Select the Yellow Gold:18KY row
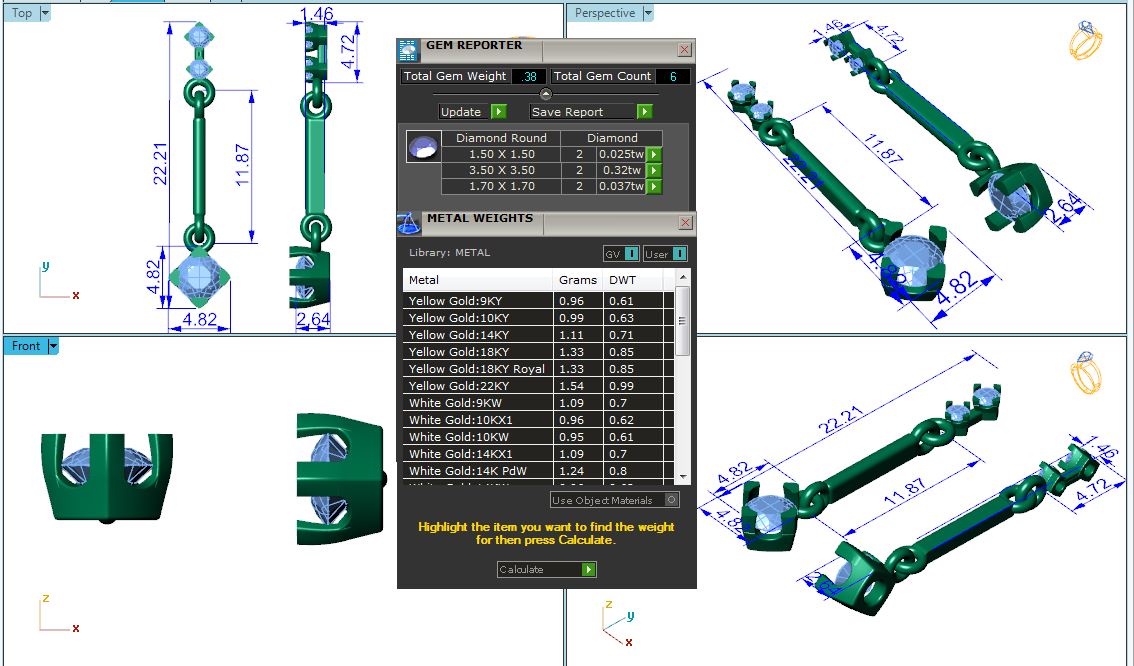This screenshot has width=1134, height=666. click(478, 352)
